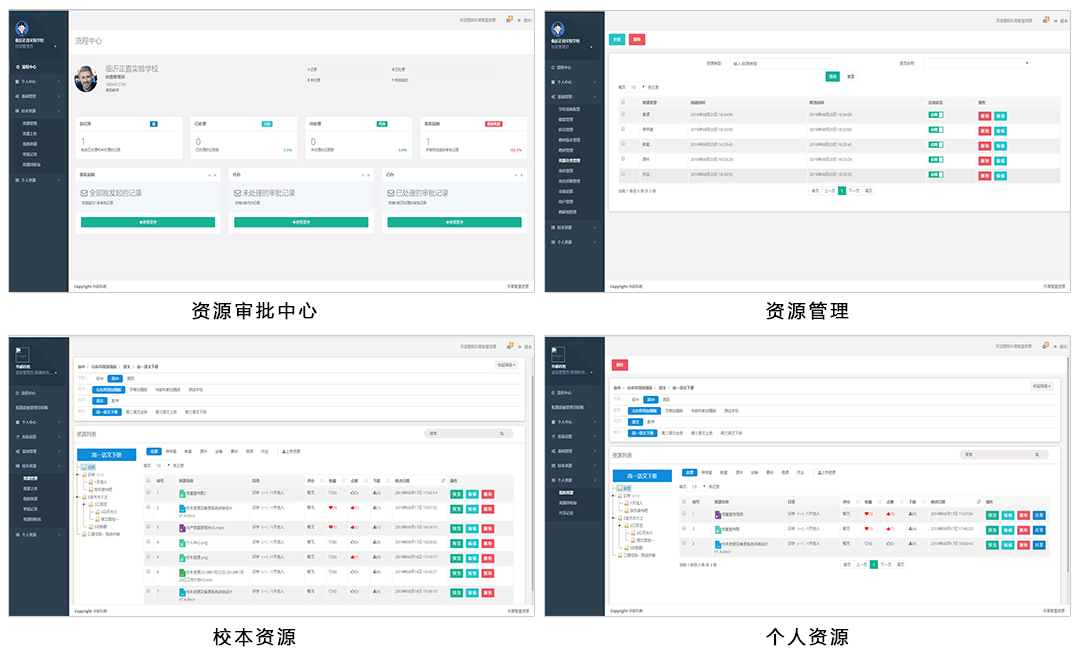The height and width of the screenshot is (665, 1080).
Task: Click the red heart icon in 个人资源 row 1
Action: coord(866,514)
